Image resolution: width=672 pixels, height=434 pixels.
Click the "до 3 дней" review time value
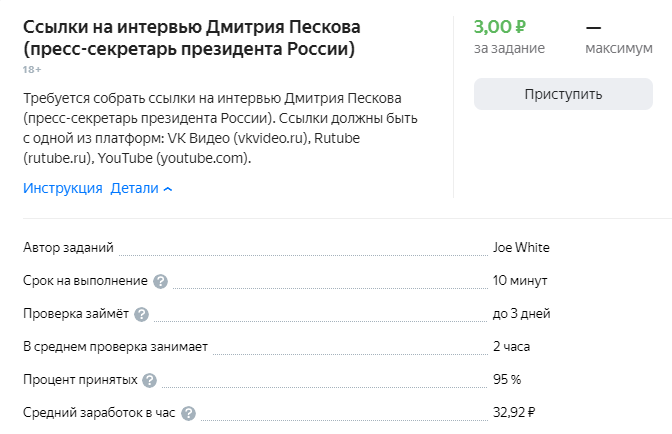[521, 314]
